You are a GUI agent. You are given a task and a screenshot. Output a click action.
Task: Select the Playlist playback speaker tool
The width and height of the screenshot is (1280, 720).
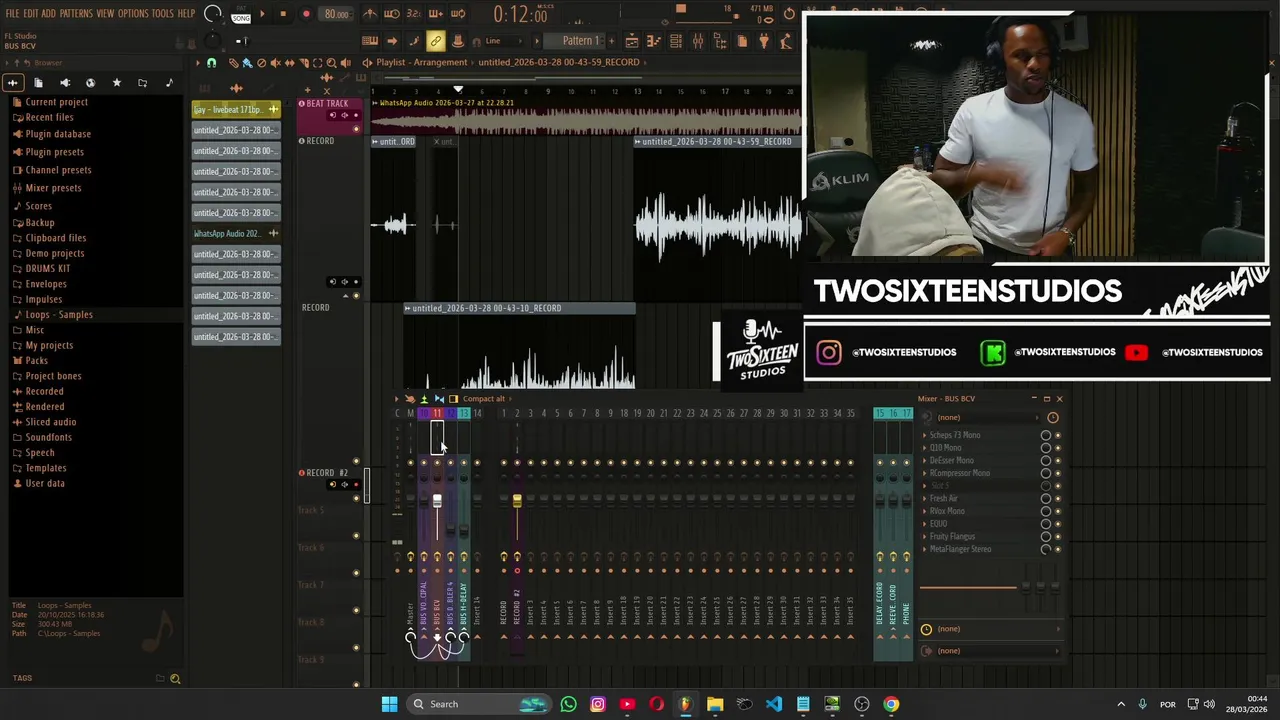pyautogui.click(x=346, y=62)
